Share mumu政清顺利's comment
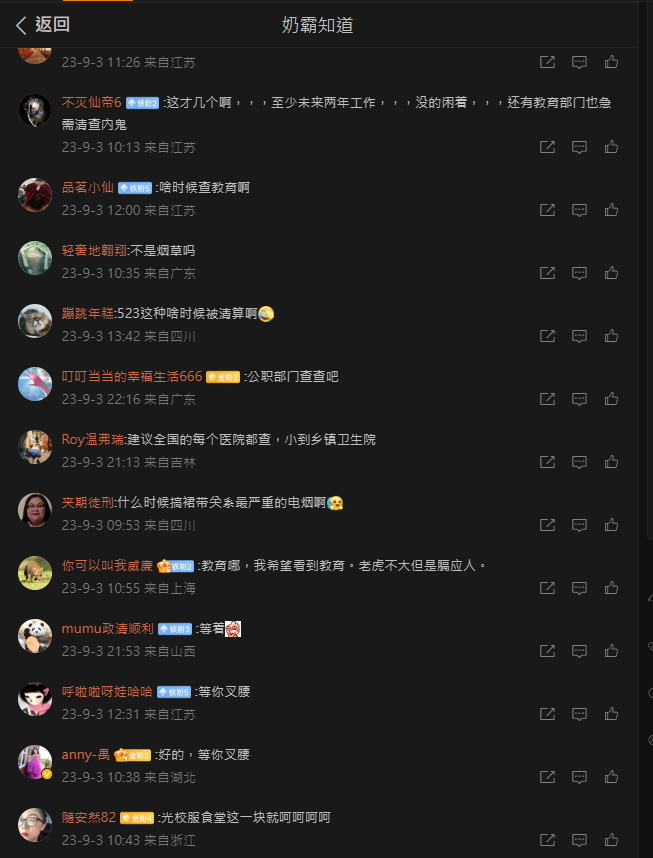This screenshot has width=653, height=858. [547, 651]
